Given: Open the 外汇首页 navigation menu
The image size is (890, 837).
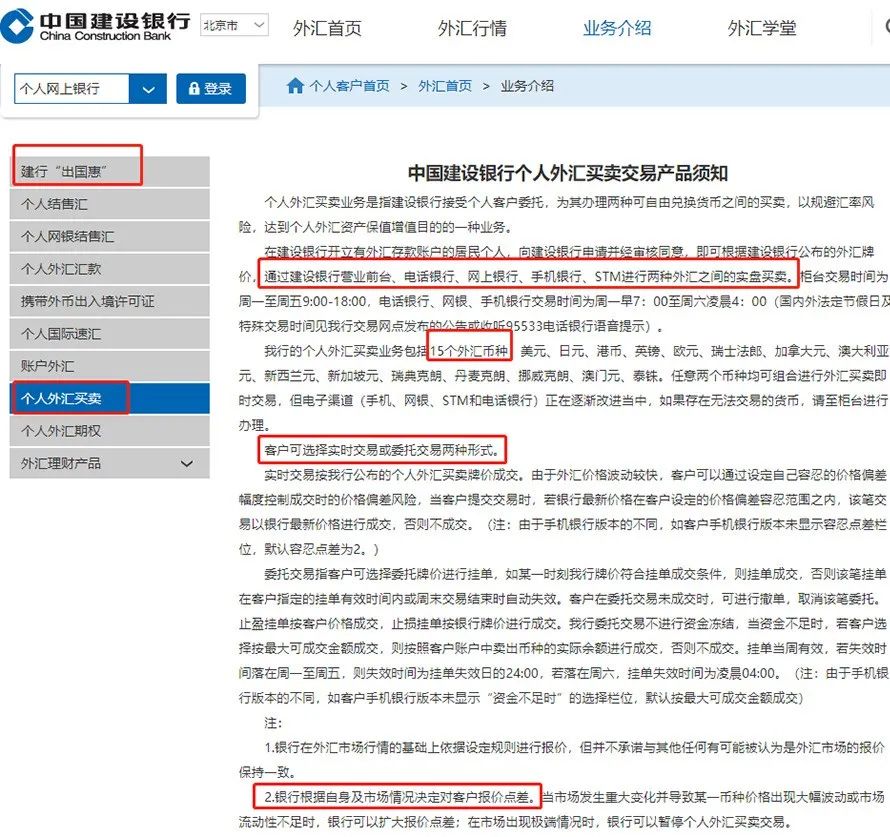Looking at the screenshot, I should [327, 29].
